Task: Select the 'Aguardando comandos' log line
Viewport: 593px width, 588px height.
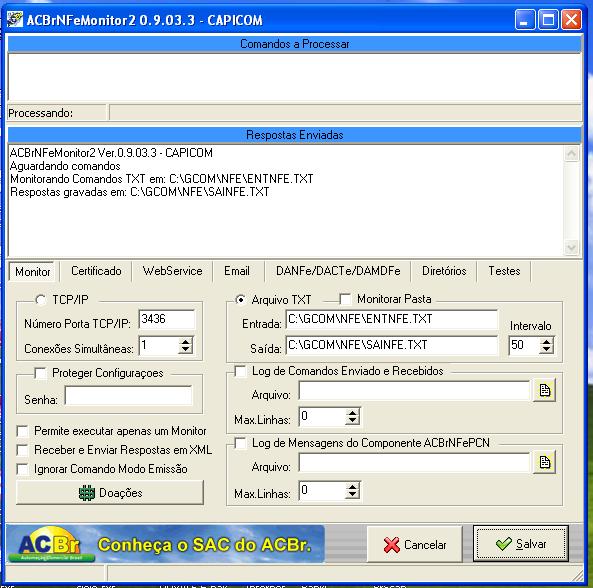Action: pos(65,166)
